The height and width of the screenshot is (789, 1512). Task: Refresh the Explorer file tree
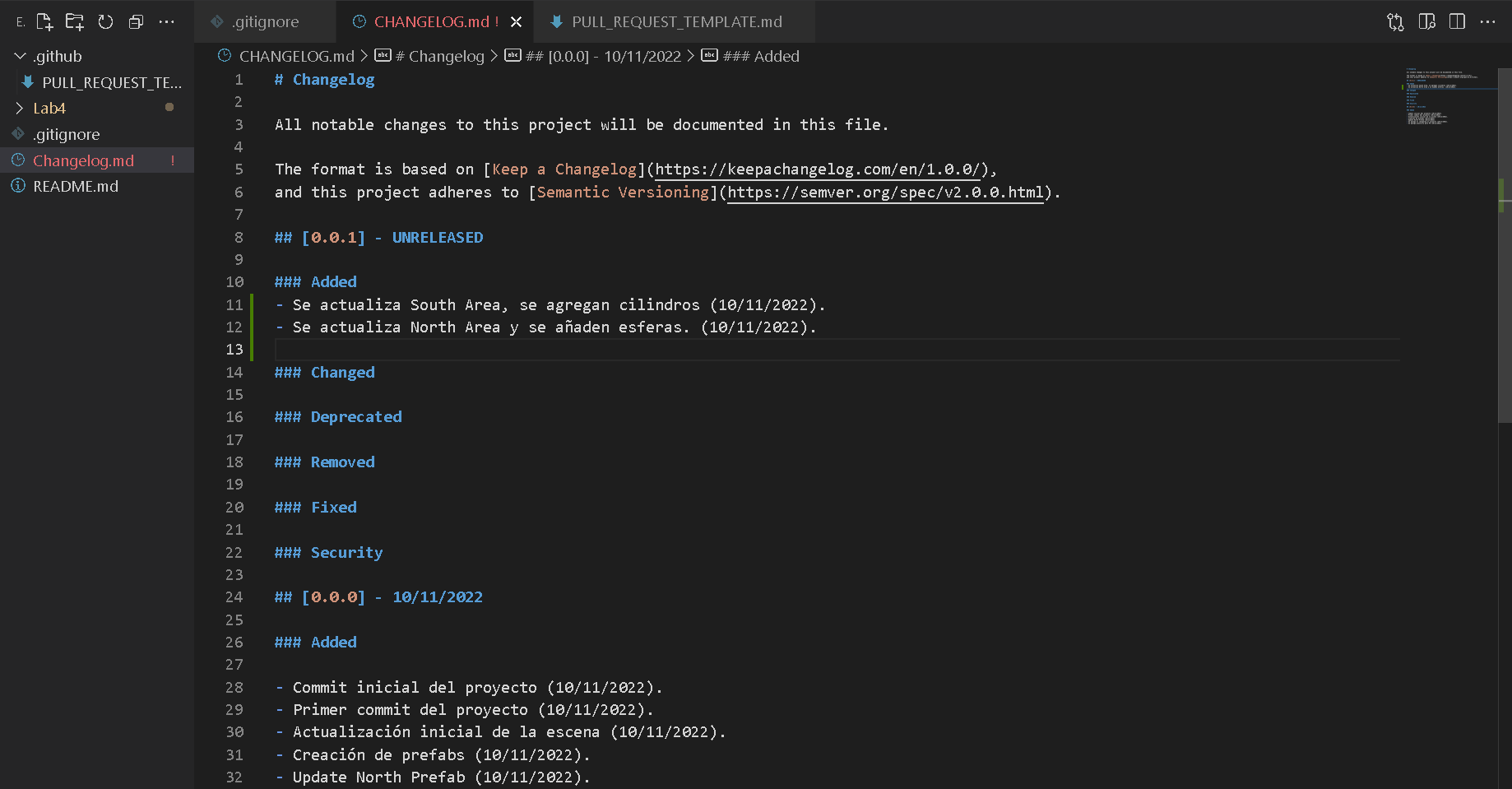click(105, 22)
